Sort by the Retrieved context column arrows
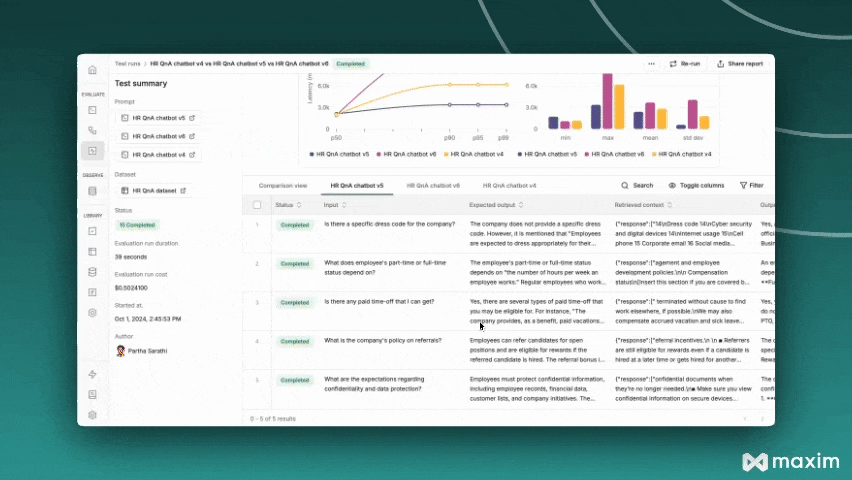The image size is (852, 480). pyautogui.click(x=669, y=205)
